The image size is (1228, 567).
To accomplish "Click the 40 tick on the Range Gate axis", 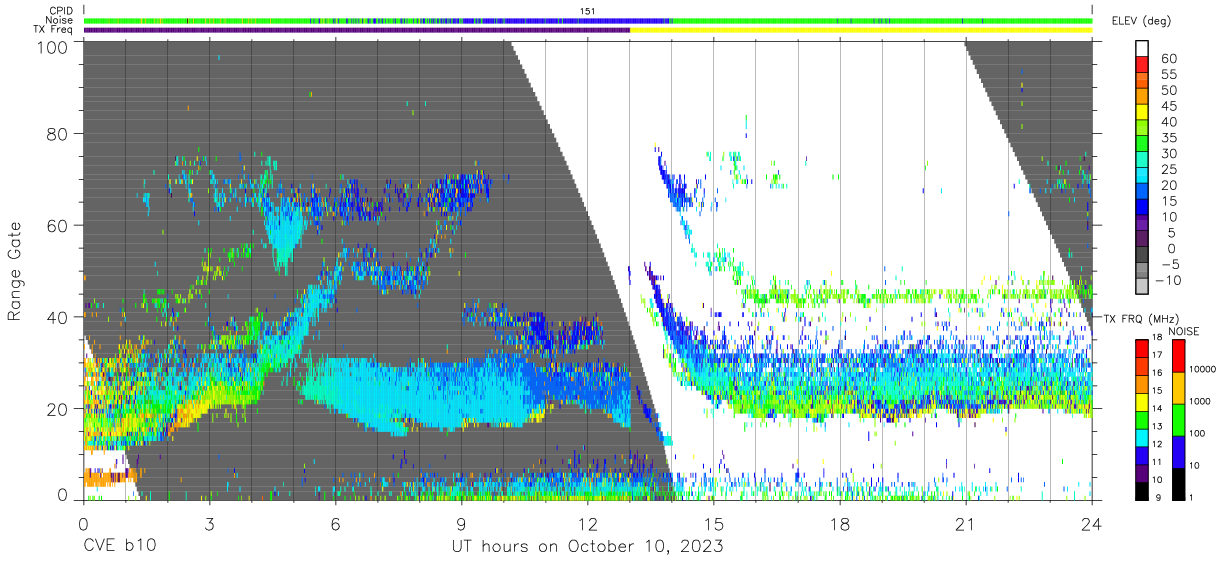I will click(x=58, y=316).
